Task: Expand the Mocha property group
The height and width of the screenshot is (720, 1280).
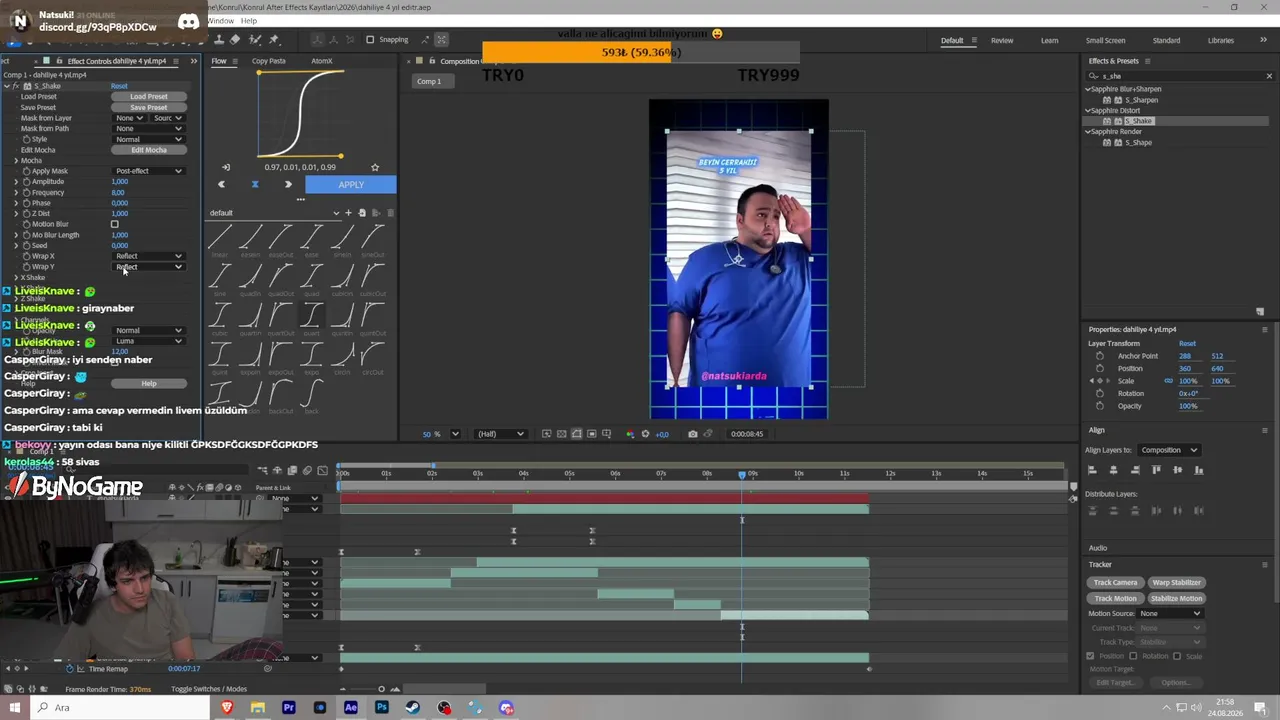Action: click(x=16, y=160)
